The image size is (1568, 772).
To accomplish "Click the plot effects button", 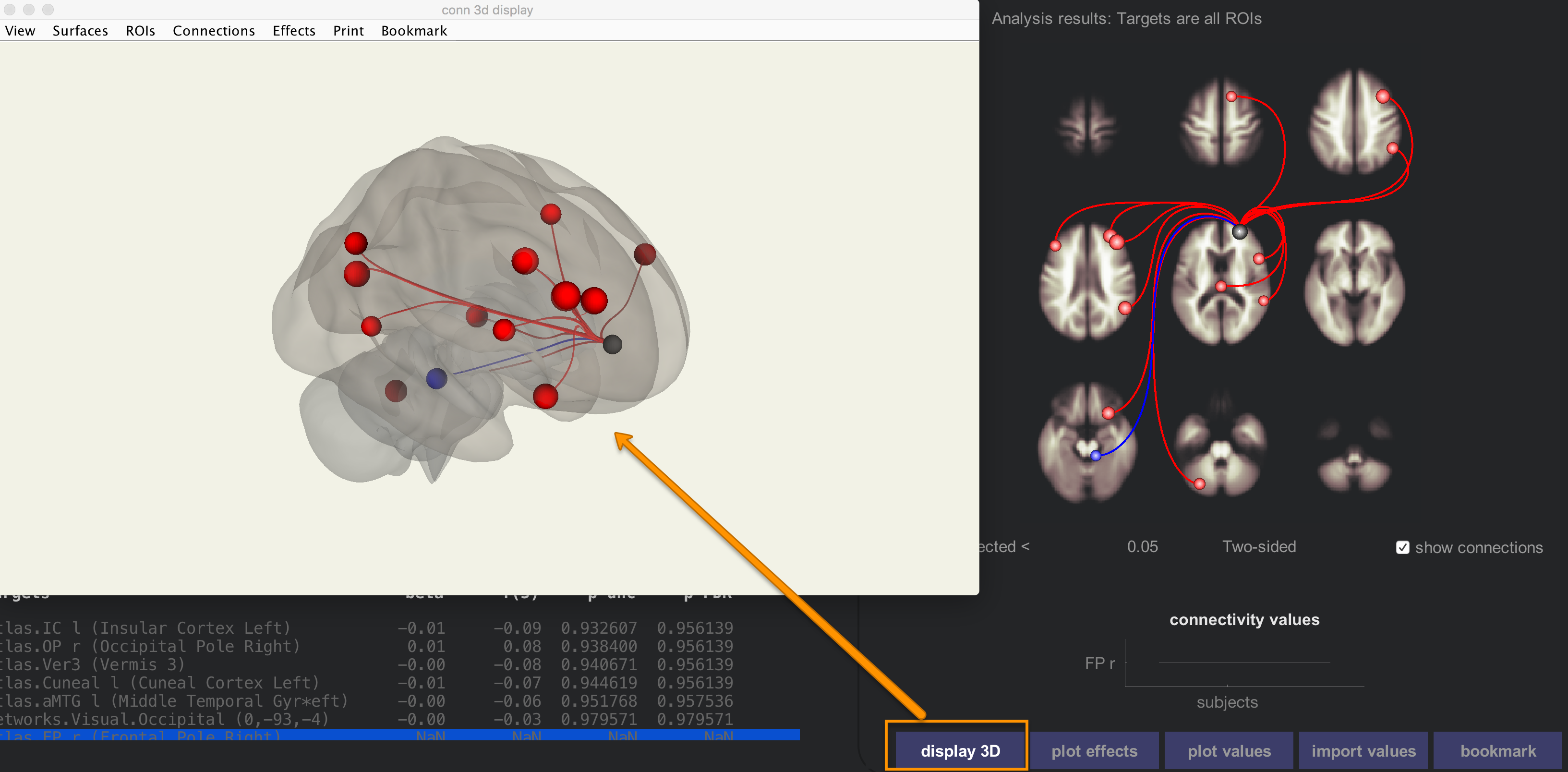I will (1095, 751).
